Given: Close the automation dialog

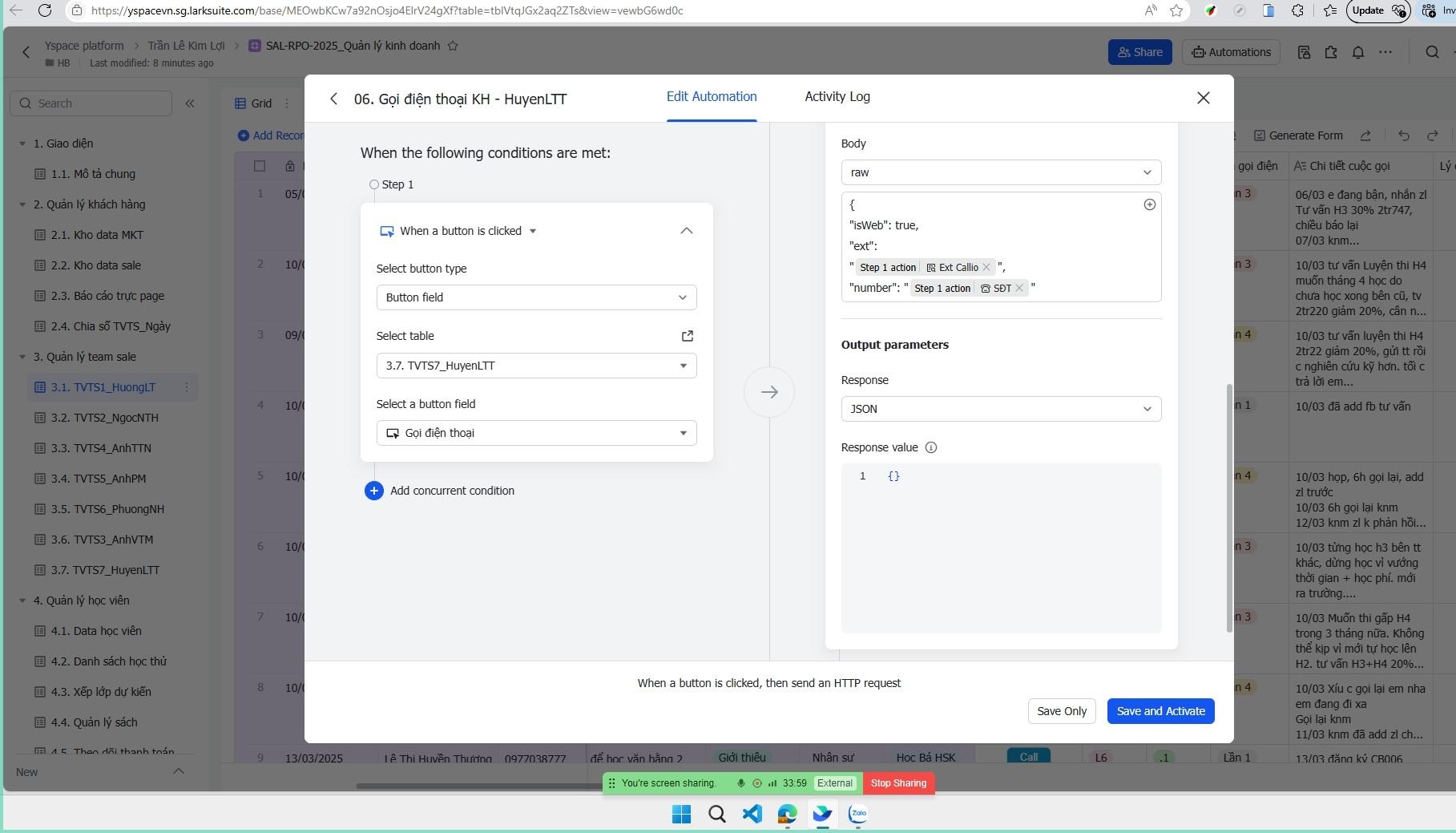Looking at the screenshot, I should [1203, 98].
